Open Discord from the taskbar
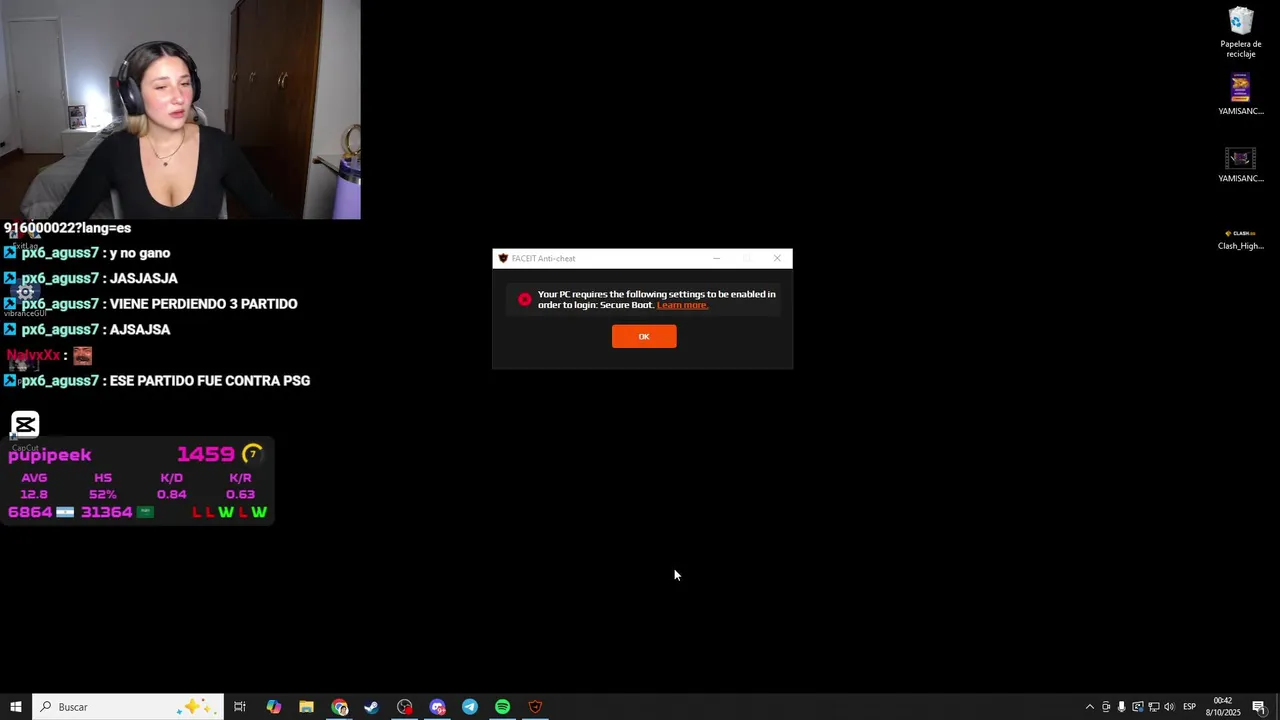The image size is (1280, 720). point(437,707)
